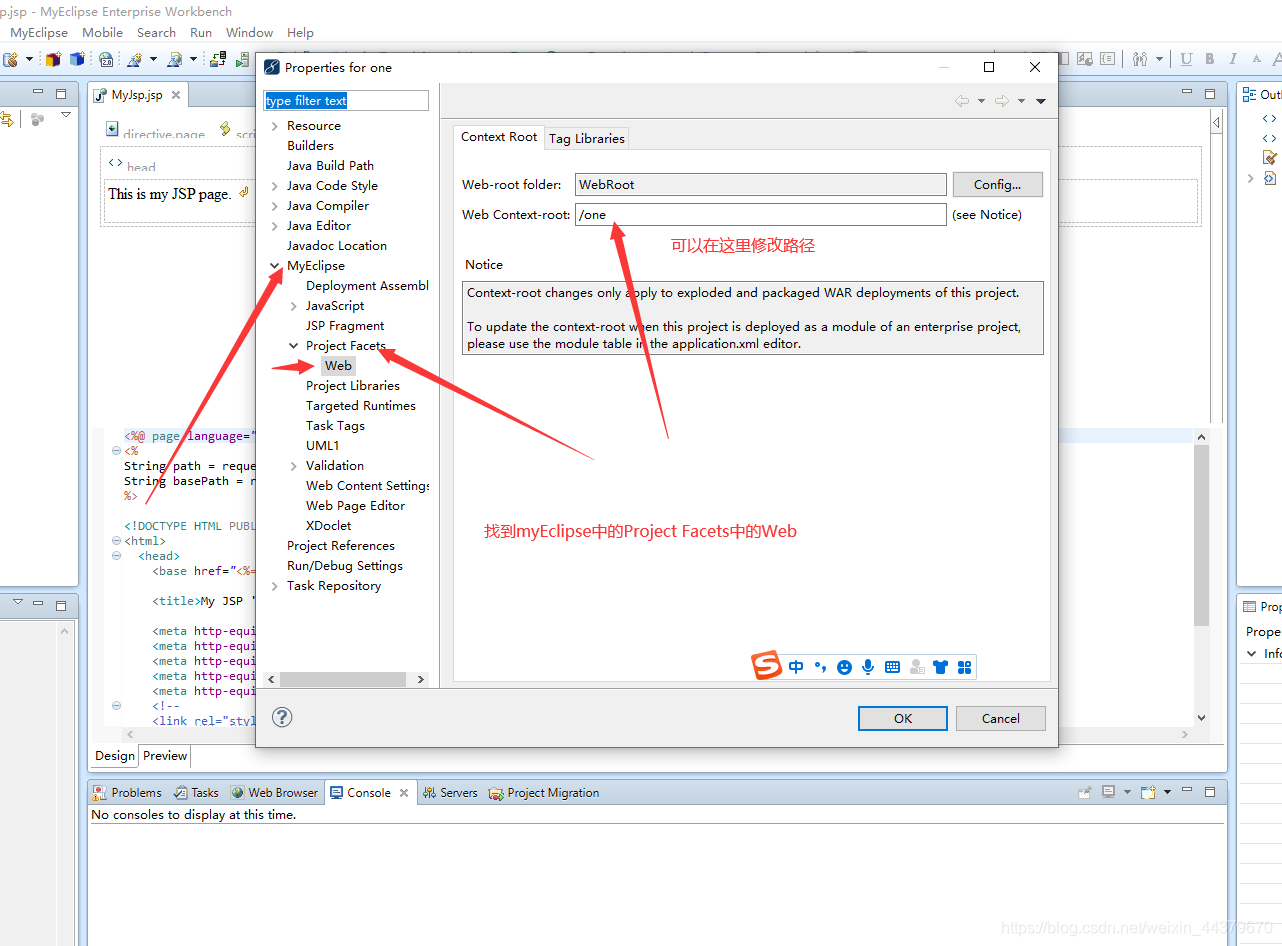Open the Help menu
This screenshot has width=1282, height=946.
(x=300, y=32)
